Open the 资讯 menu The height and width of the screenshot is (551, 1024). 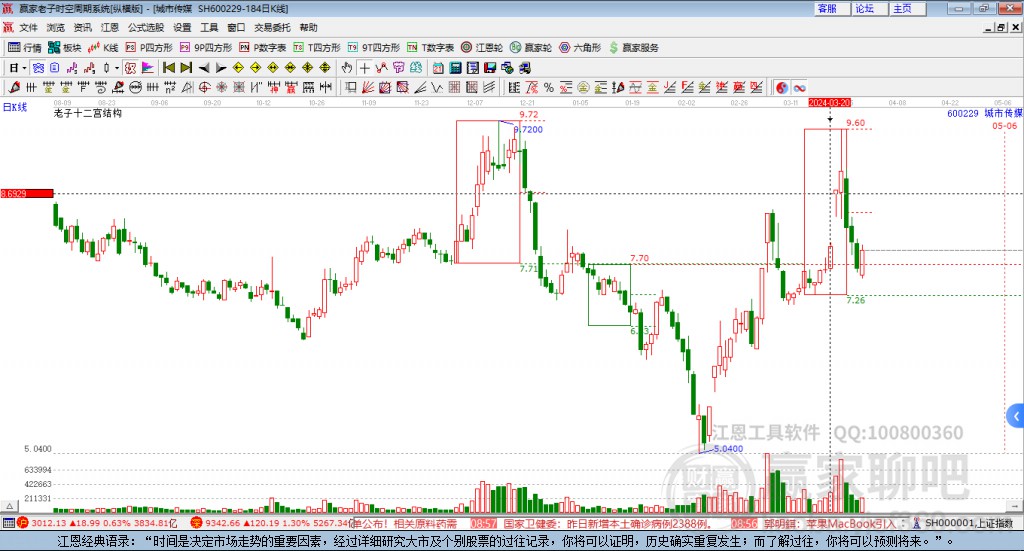82,27
